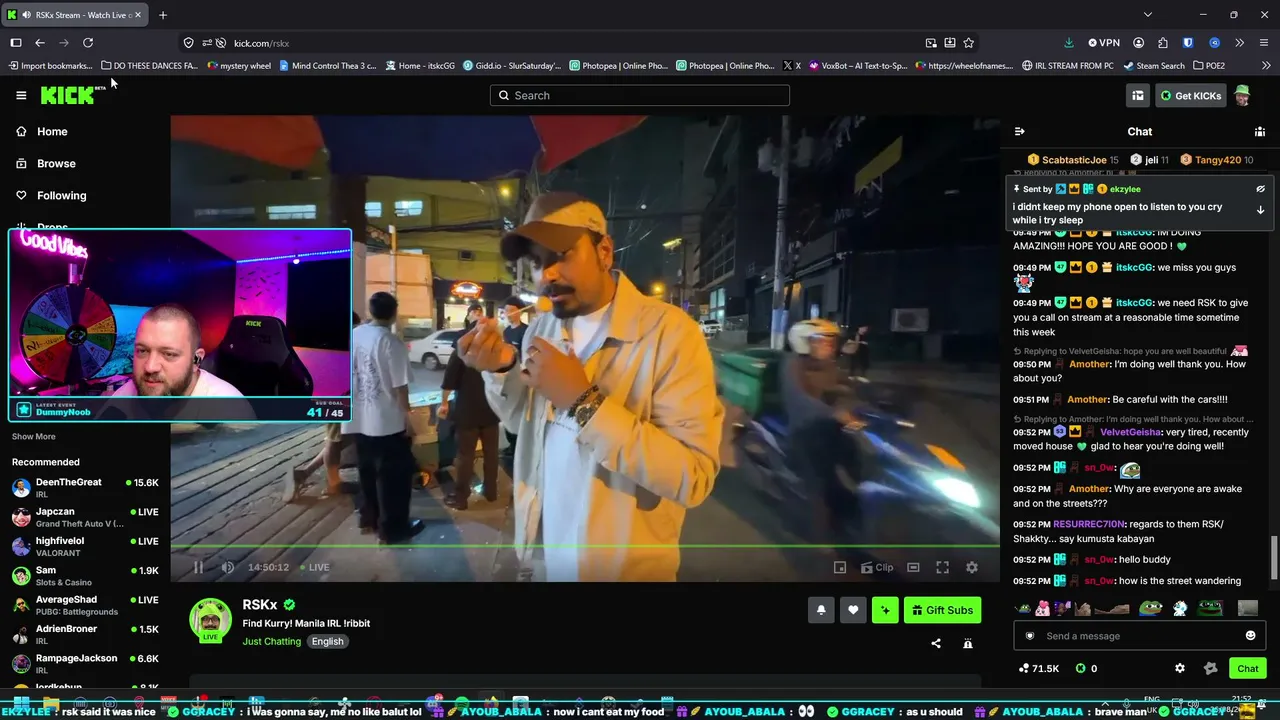Open Browse in the sidebar
Viewport: 1280px width, 720px height.
(x=46, y=163)
